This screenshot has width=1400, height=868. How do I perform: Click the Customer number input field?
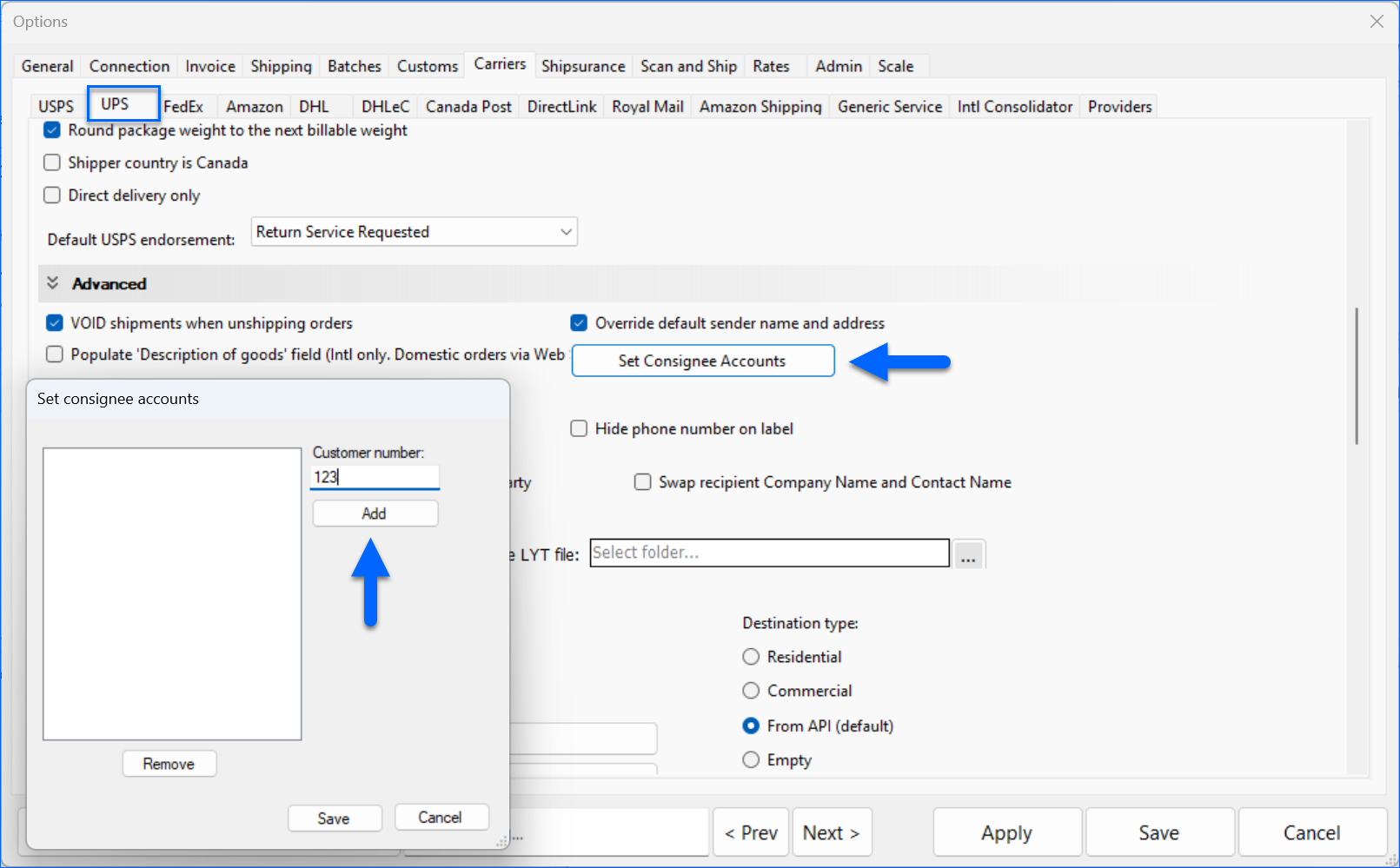[x=375, y=477]
